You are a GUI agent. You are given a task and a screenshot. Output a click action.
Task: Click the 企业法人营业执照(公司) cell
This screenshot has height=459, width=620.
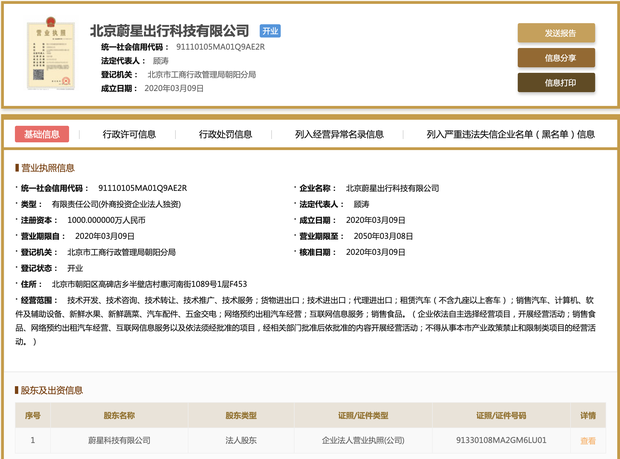363,440
